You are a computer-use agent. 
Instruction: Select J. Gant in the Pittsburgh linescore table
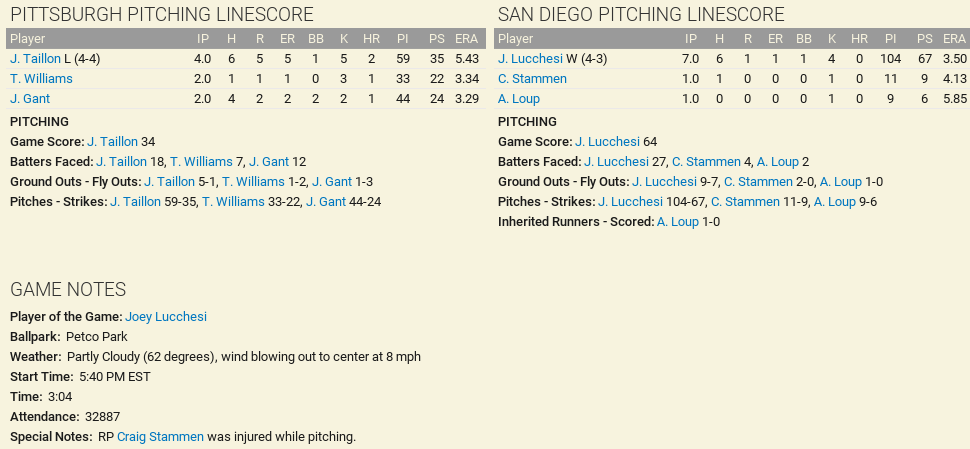tap(30, 99)
